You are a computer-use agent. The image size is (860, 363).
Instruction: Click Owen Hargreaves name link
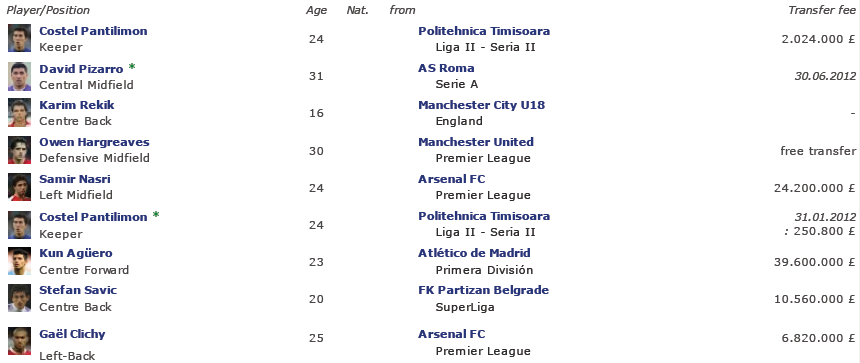point(94,142)
